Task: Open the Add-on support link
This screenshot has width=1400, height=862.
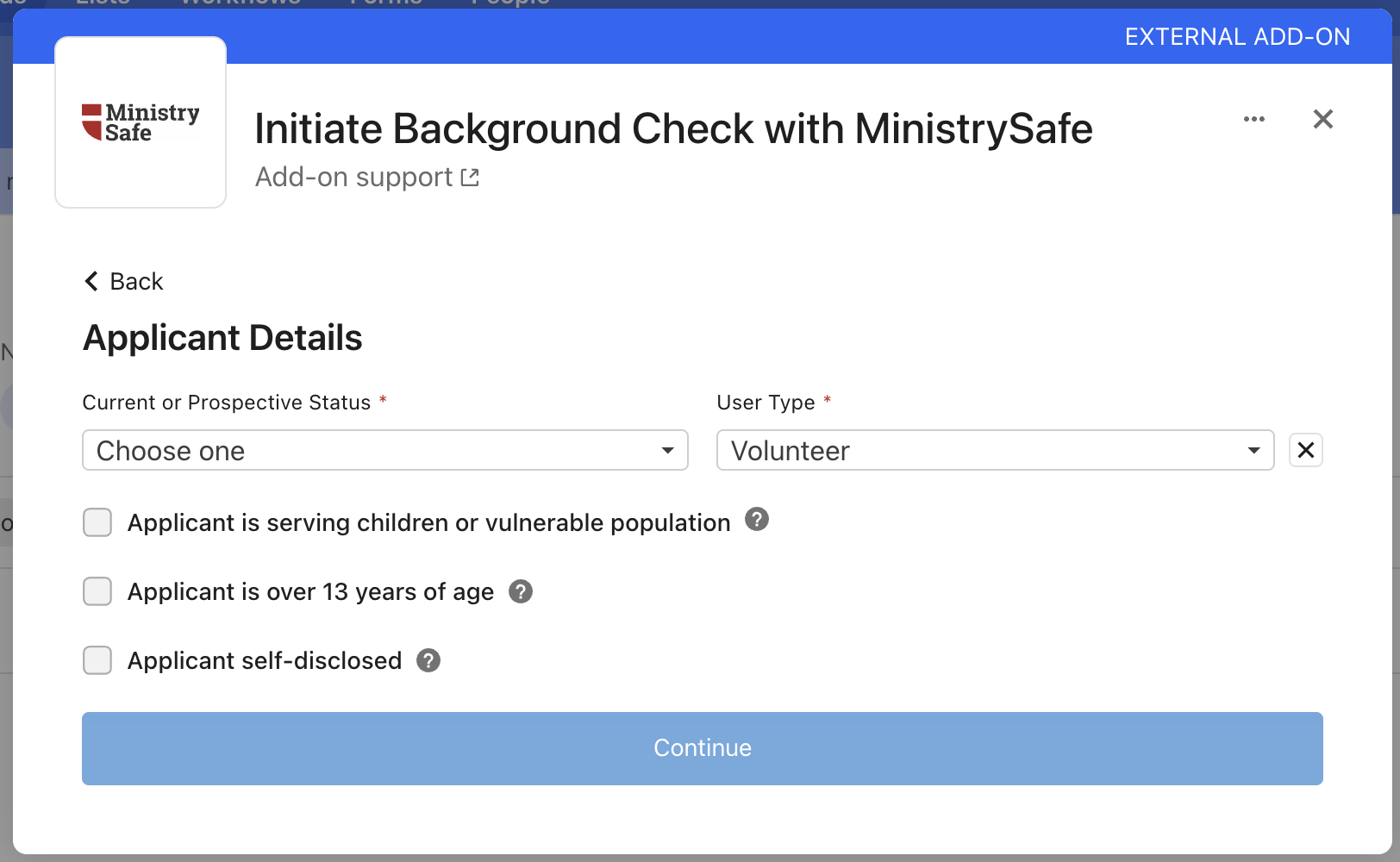Action: click(x=353, y=178)
